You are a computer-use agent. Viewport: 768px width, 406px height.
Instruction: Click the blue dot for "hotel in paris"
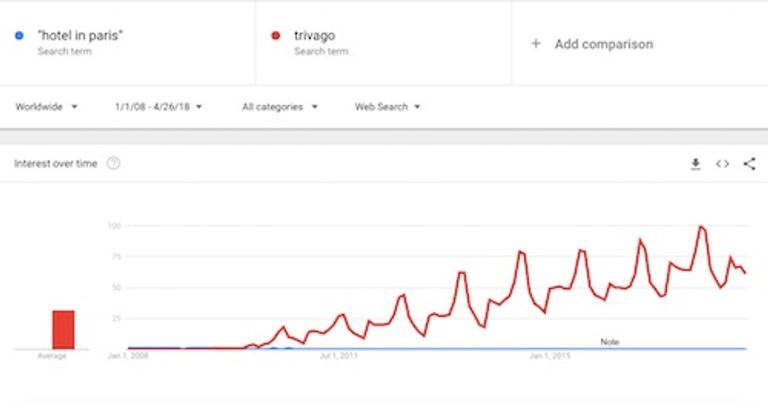[x=19, y=35]
